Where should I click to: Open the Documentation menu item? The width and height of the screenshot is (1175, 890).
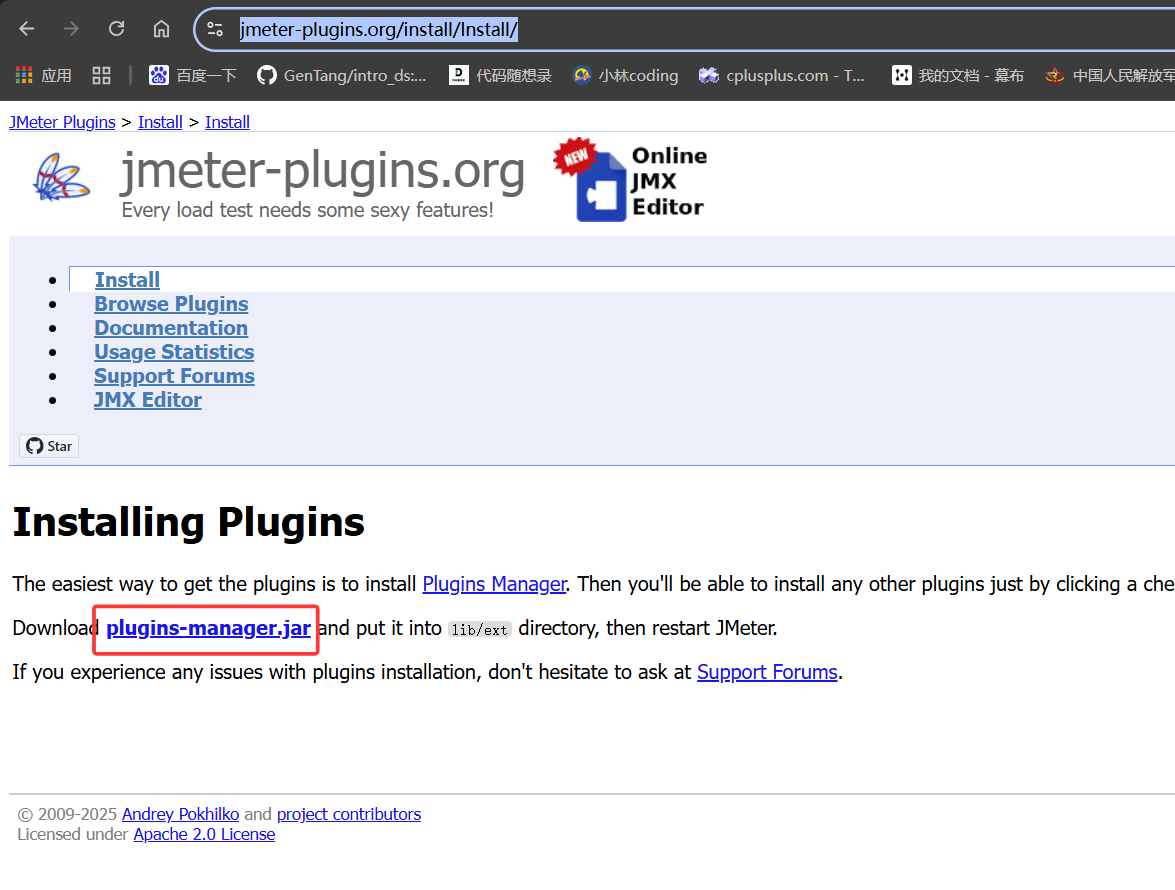pyautogui.click(x=171, y=327)
